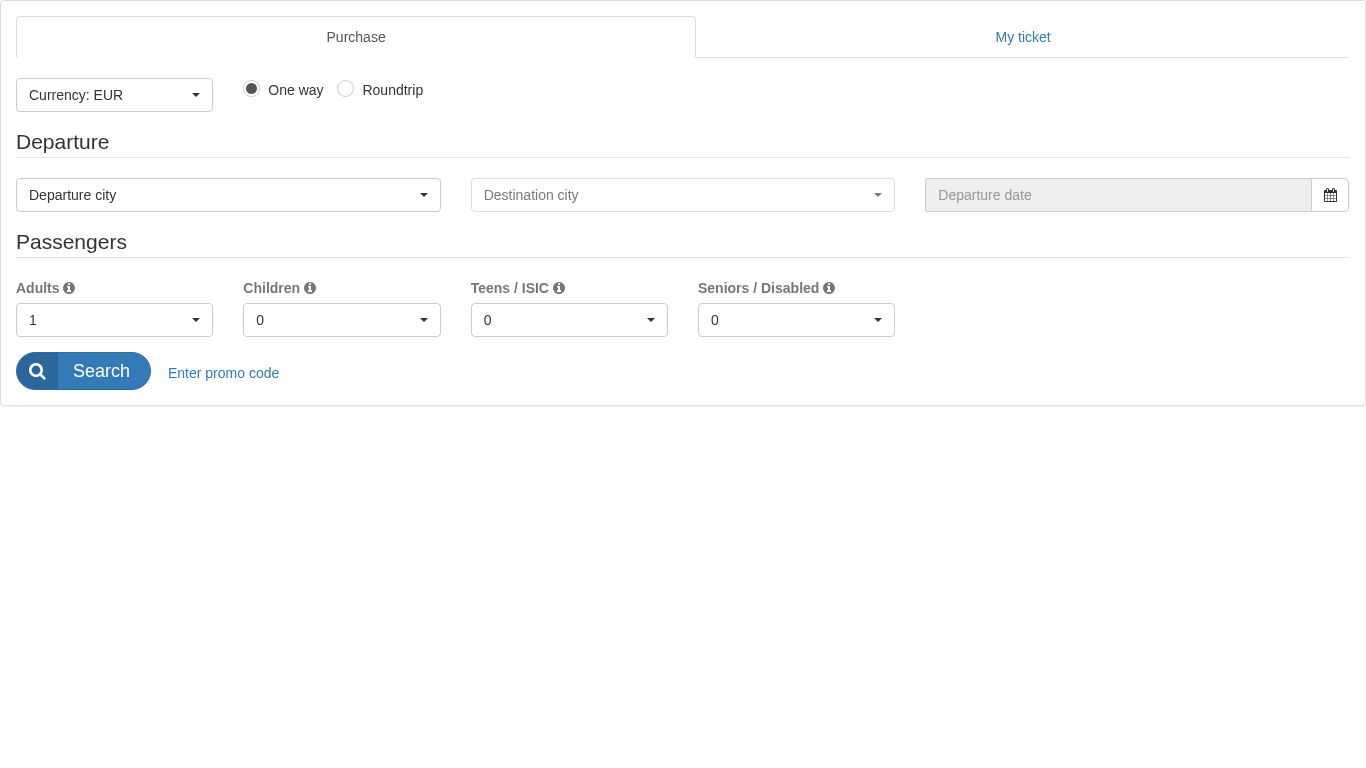Viewport: 1366px width, 768px height.
Task: Expand the Departure city dropdown
Action: tap(228, 195)
